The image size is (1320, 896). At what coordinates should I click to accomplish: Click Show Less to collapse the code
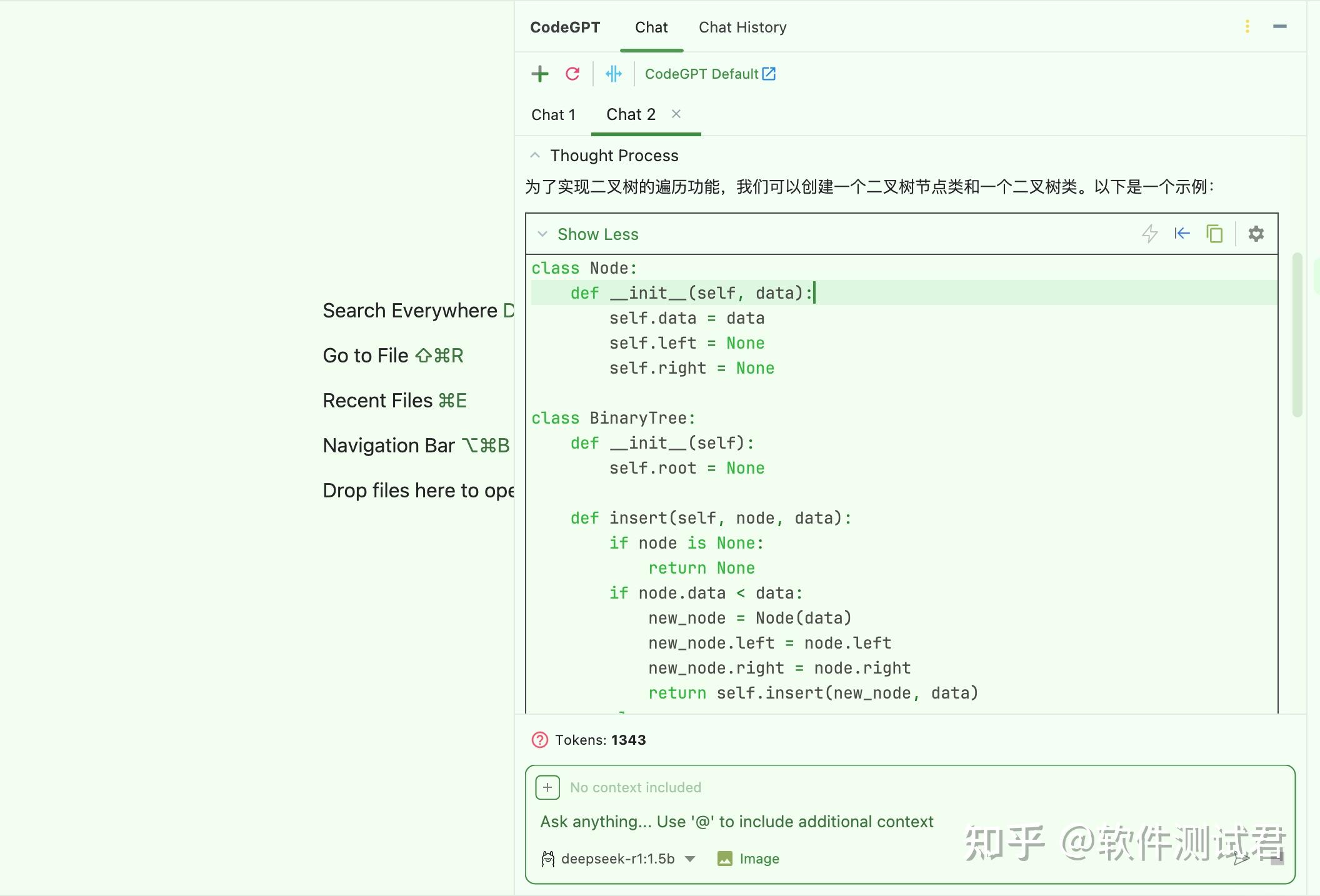click(588, 234)
